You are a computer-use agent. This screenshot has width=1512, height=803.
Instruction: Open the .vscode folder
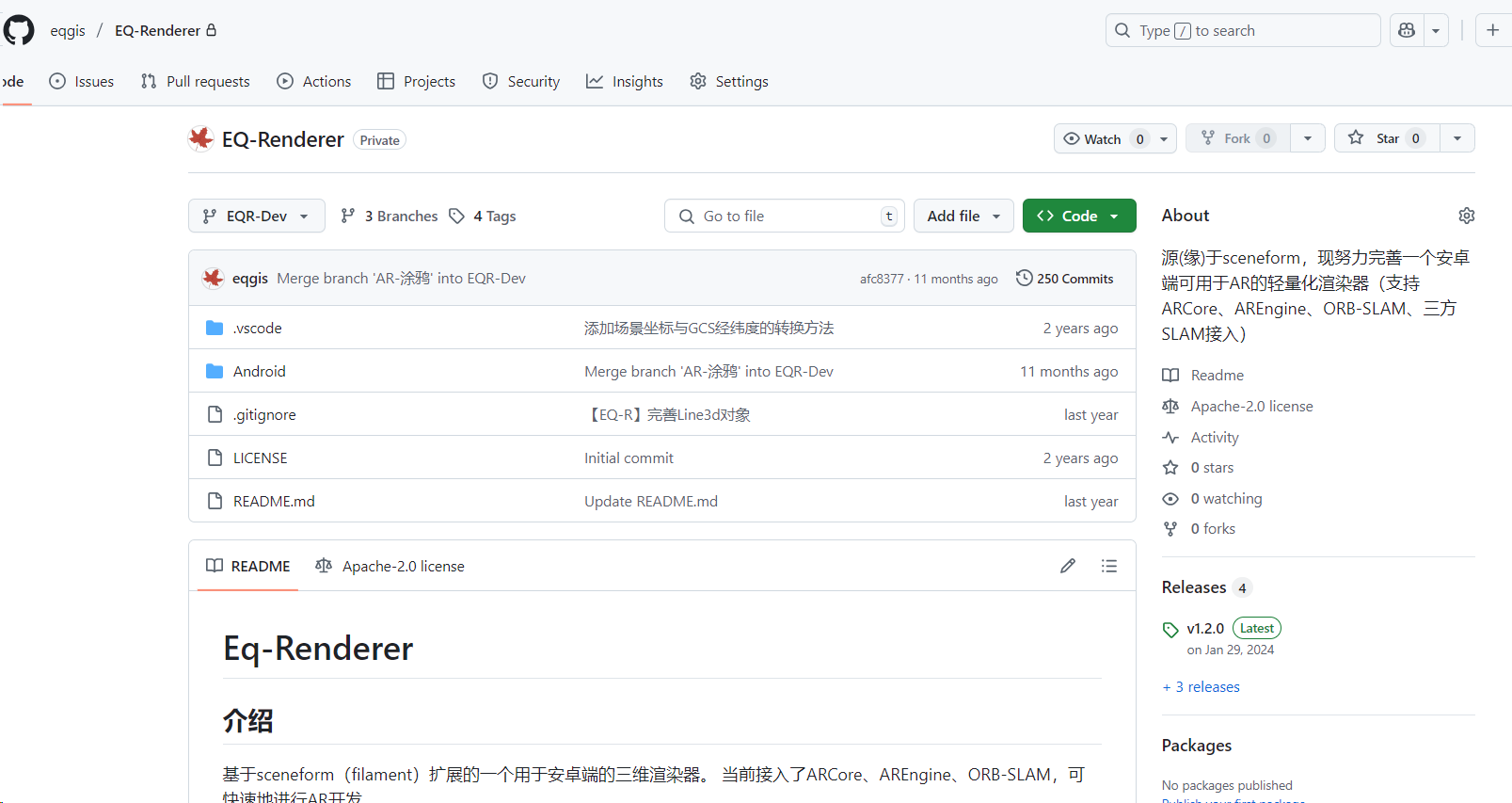click(x=258, y=328)
